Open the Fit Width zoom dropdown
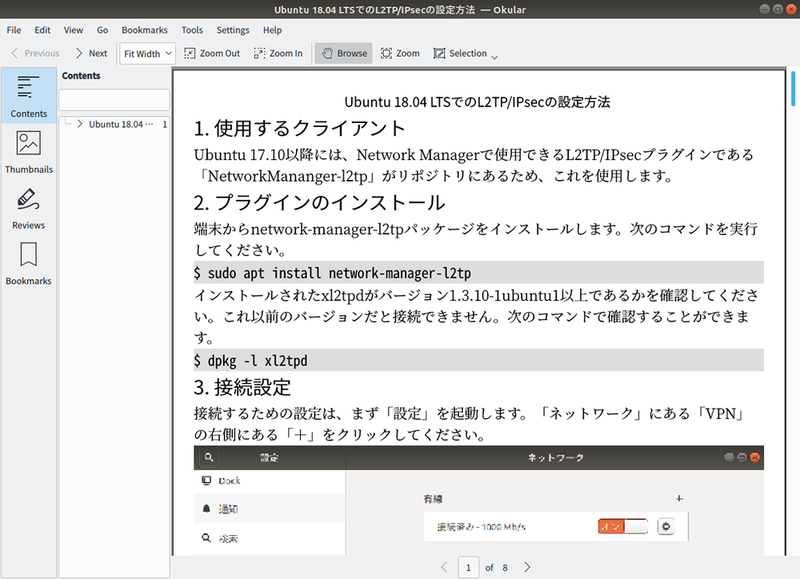This screenshot has height=579, width=800. (x=148, y=53)
